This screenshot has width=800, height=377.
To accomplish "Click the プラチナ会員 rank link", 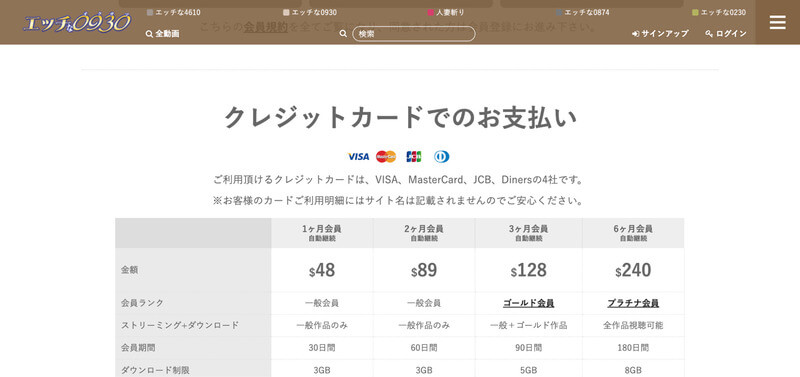I will [x=633, y=303].
